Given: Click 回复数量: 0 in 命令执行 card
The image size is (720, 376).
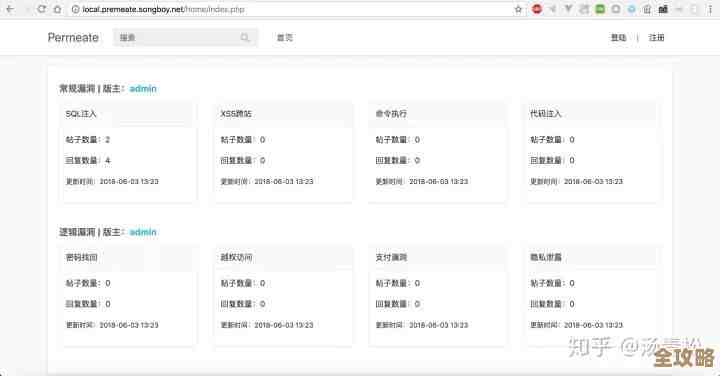Looking at the screenshot, I should [x=398, y=160].
